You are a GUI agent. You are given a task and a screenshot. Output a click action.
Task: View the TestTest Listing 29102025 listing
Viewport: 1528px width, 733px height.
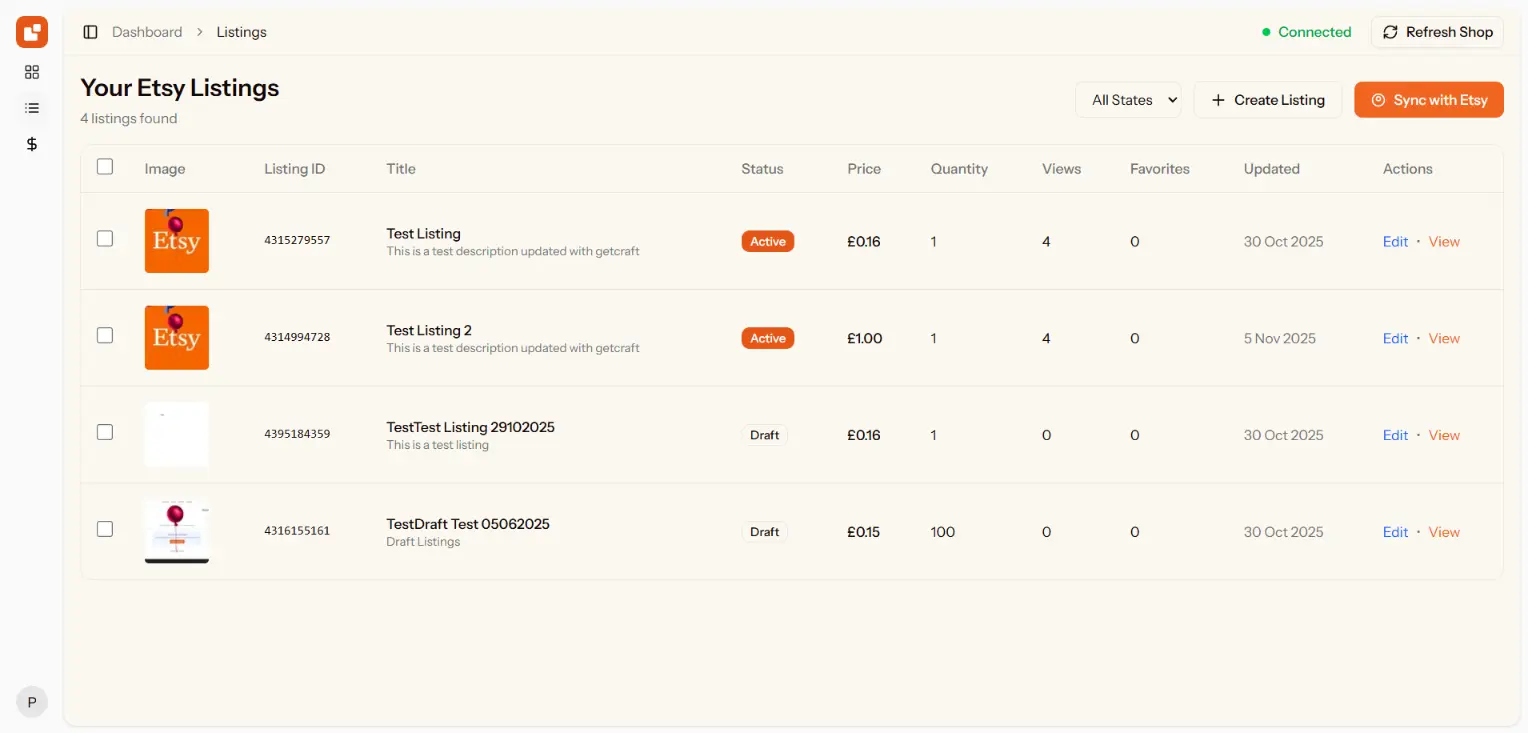[x=1443, y=436]
